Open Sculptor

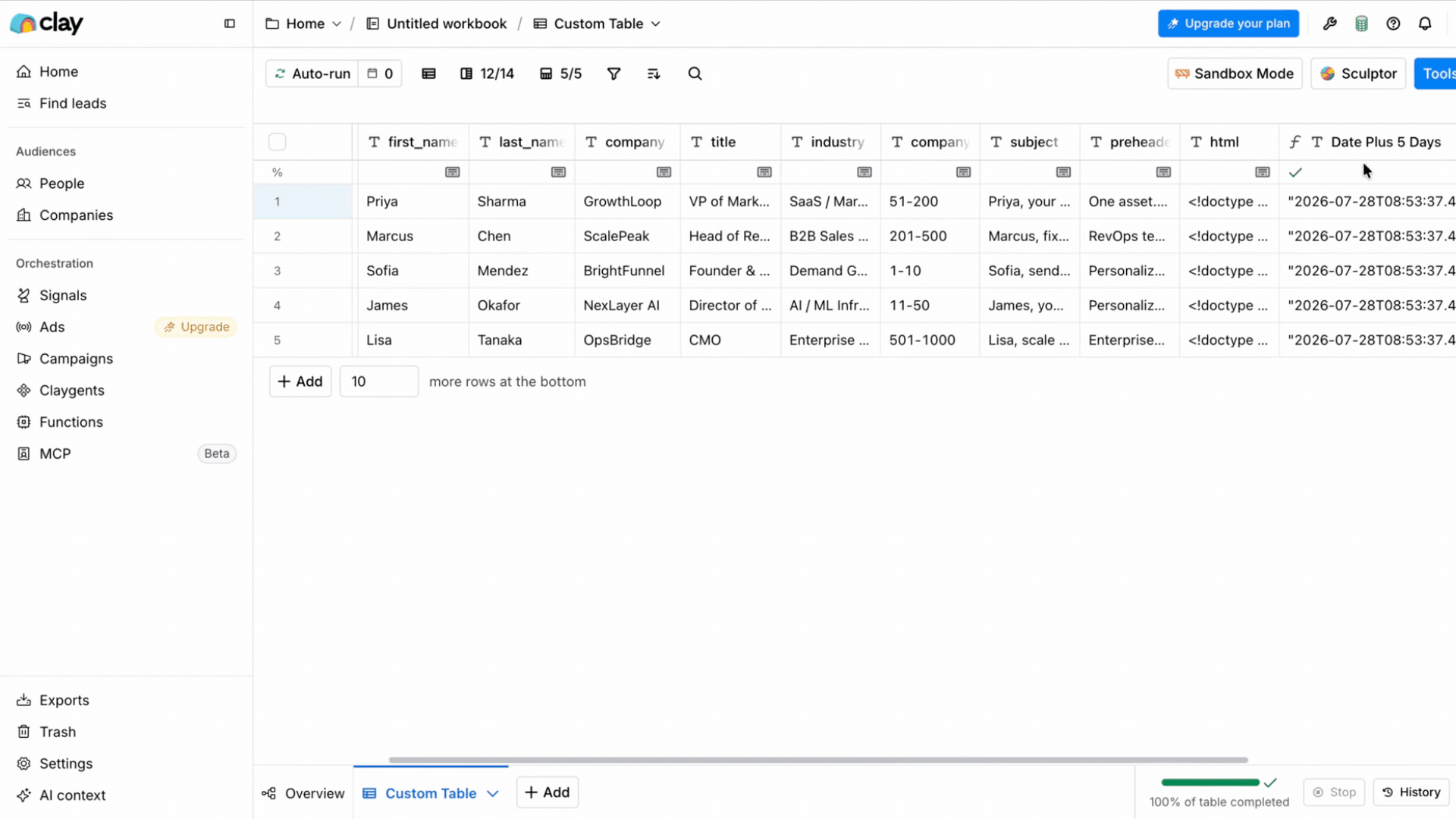(1358, 74)
